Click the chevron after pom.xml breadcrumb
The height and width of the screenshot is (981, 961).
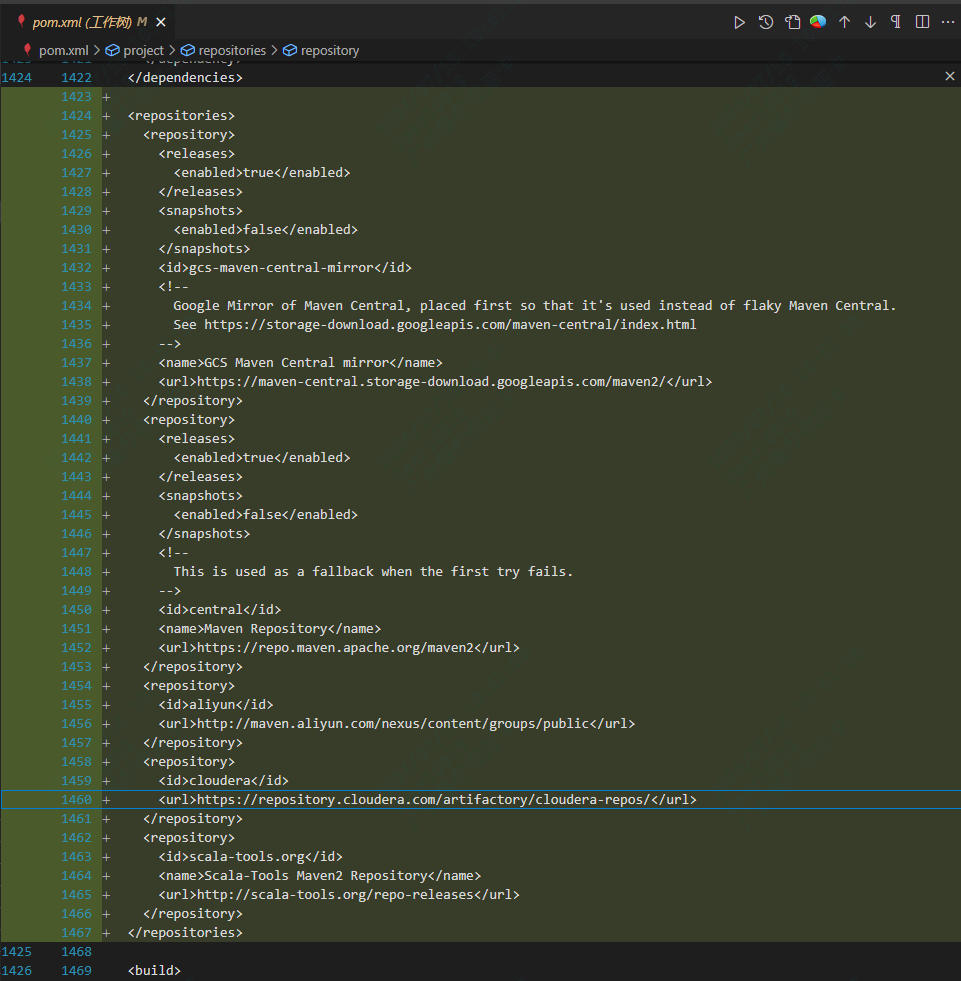point(96,51)
